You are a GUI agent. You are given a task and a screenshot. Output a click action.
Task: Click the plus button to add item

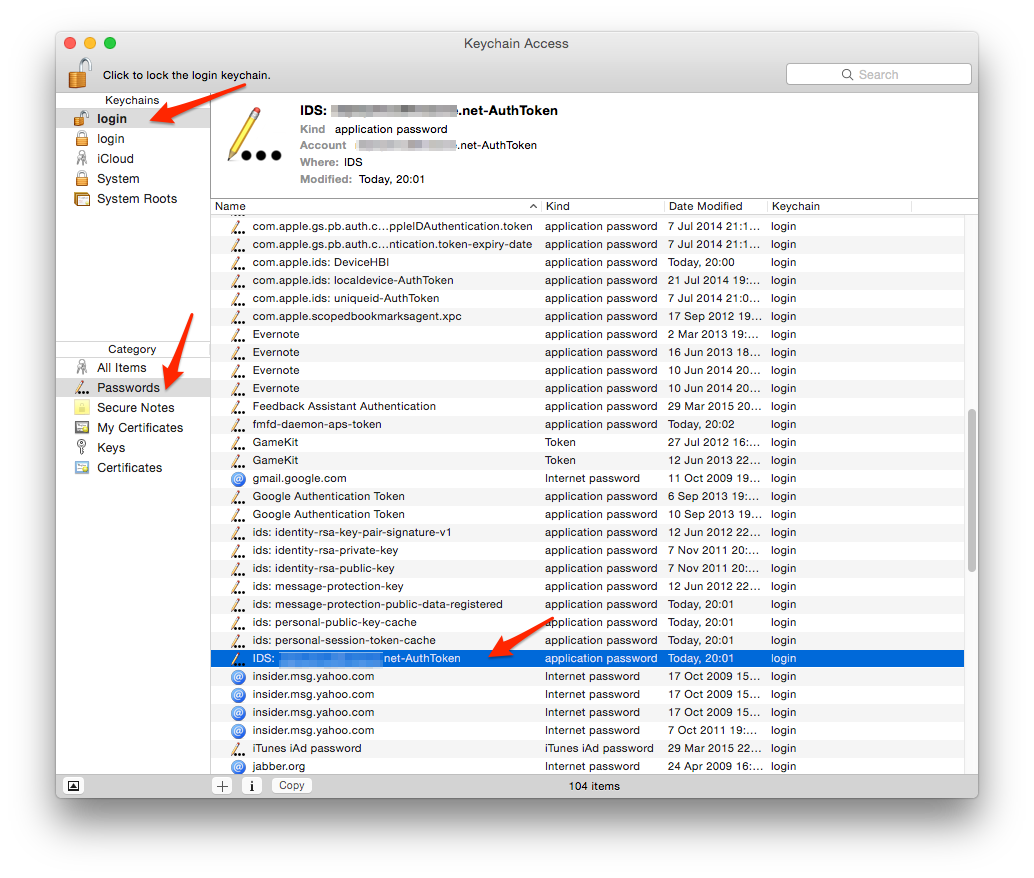(222, 786)
